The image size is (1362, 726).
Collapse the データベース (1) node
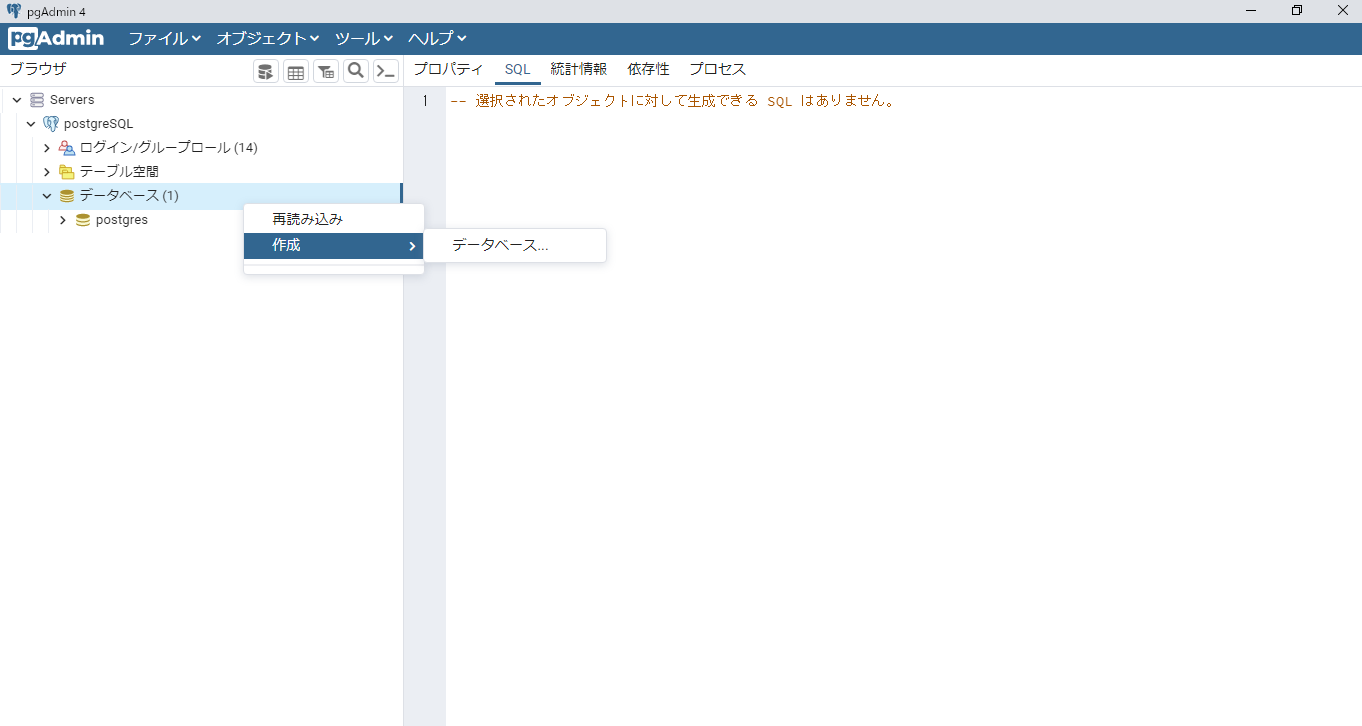point(46,196)
